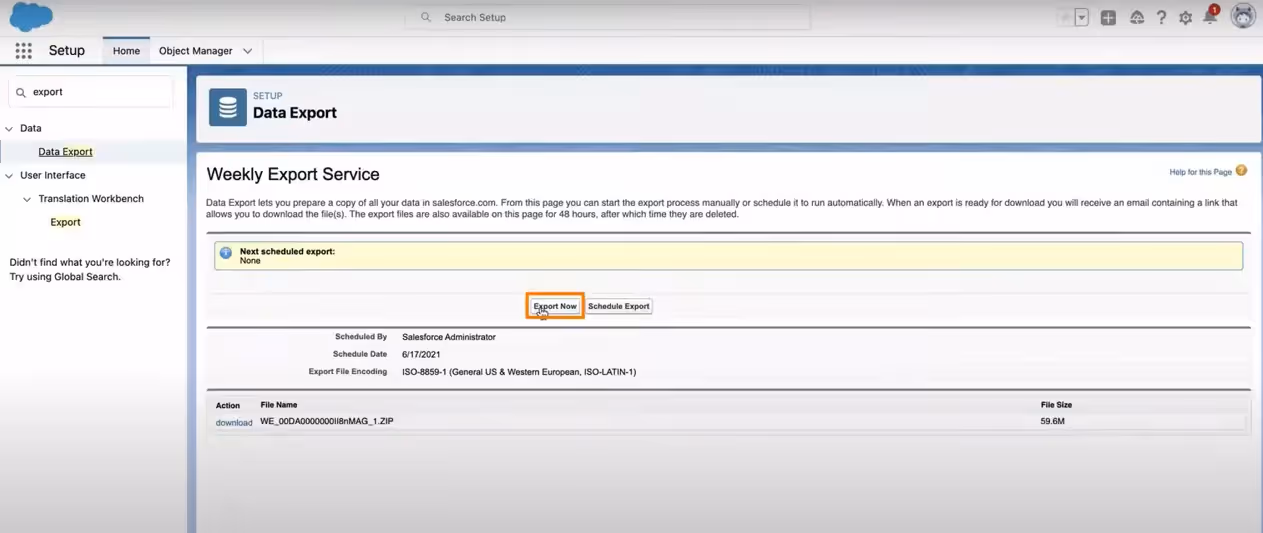Click the file name WE_00DA0000000Il8nMAG_1.ZIP
The width and height of the screenshot is (1263, 533).
pos(327,422)
